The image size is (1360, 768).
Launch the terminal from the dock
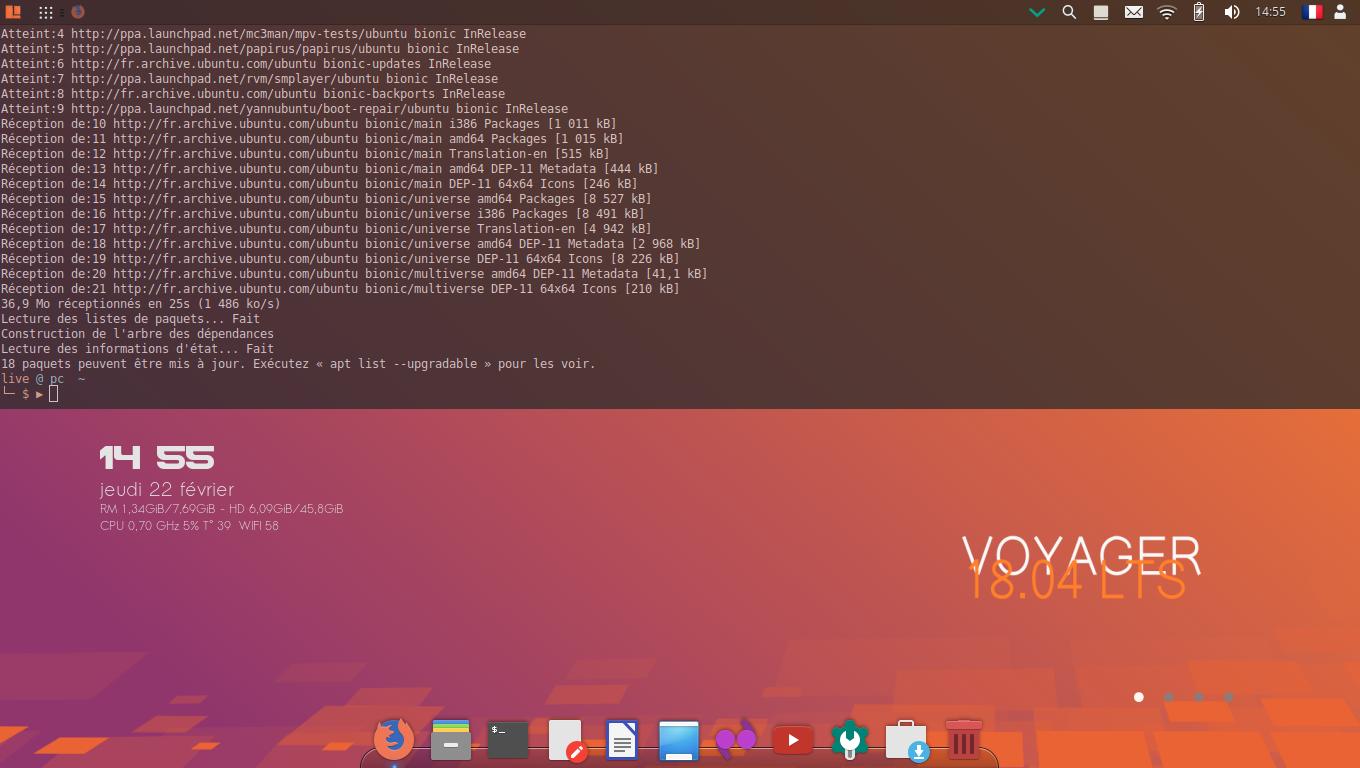(x=508, y=740)
